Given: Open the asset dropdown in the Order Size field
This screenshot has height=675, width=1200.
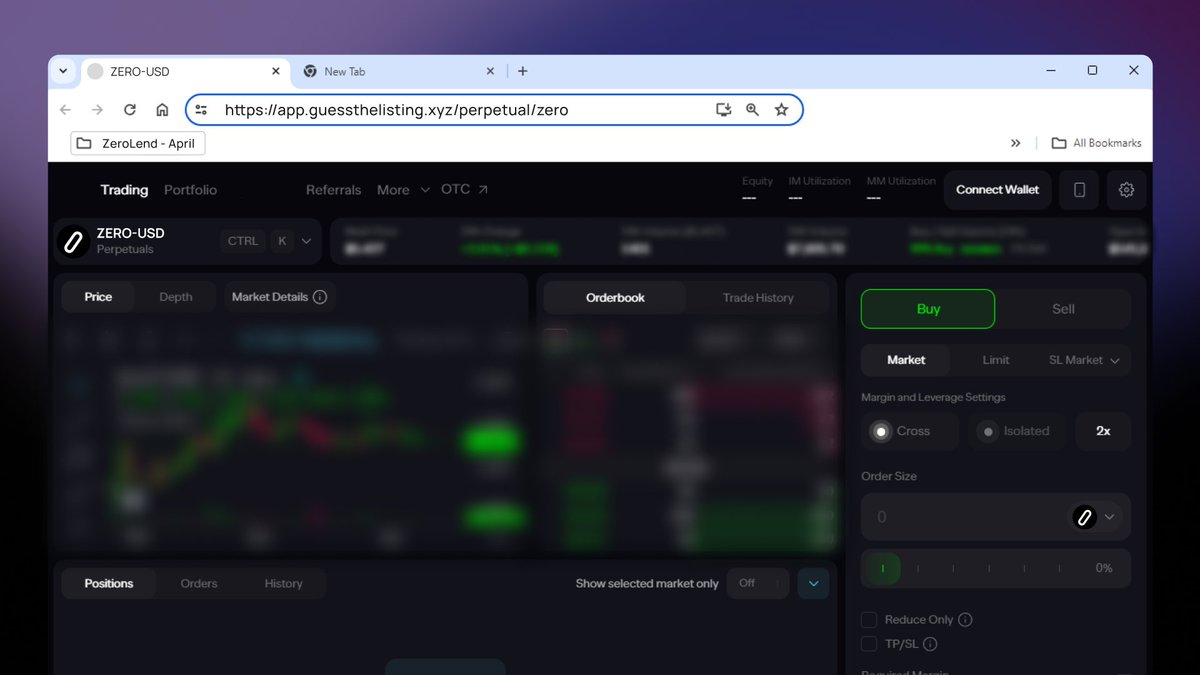Looking at the screenshot, I should coord(1109,516).
